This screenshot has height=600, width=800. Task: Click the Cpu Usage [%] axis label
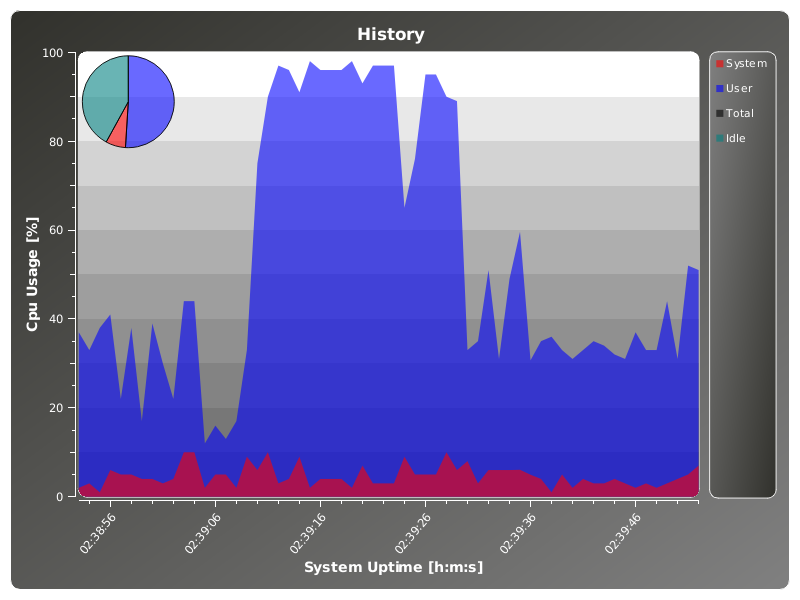tap(32, 274)
